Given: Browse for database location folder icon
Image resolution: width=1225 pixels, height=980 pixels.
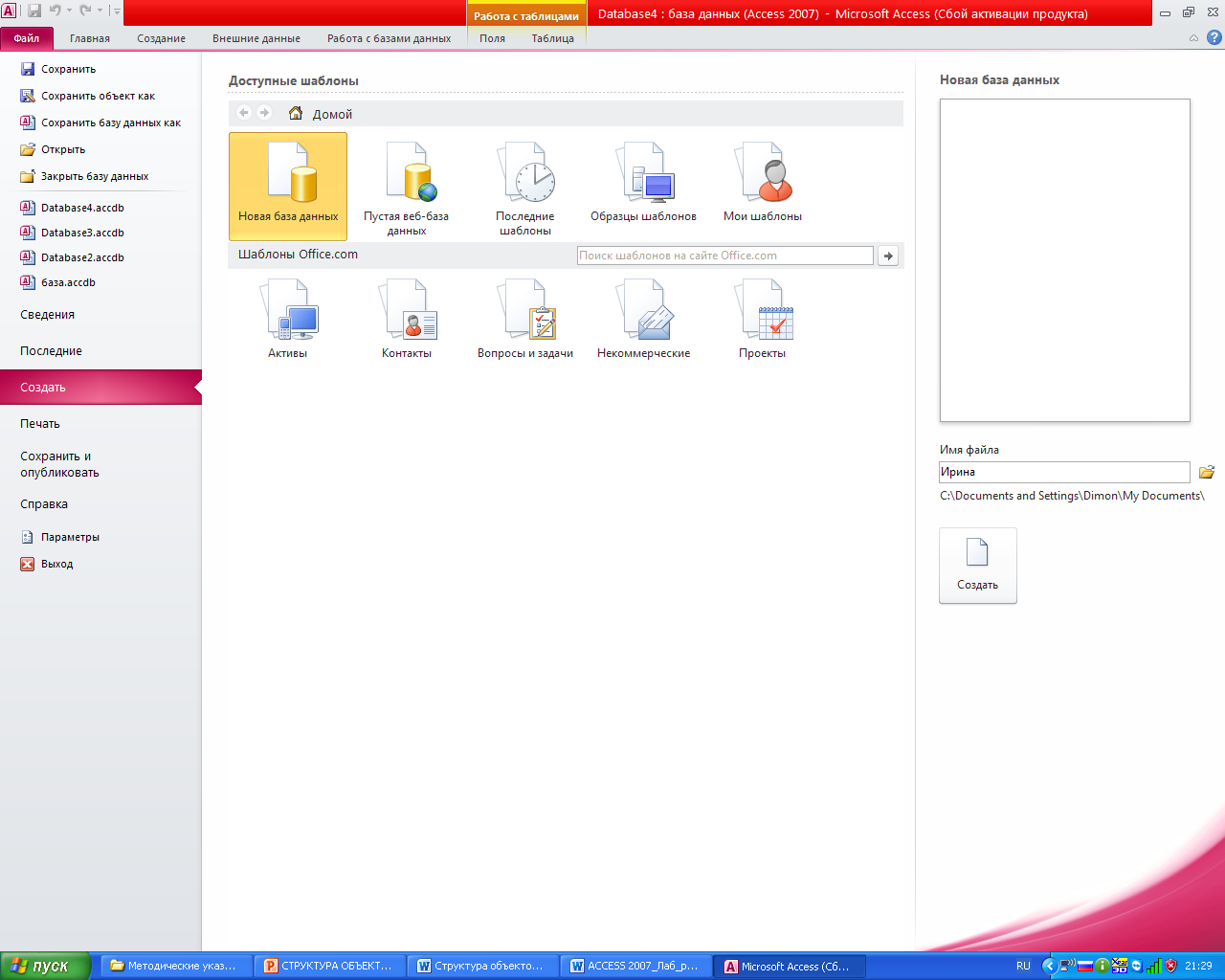Looking at the screenshot, I should pos(1207,472).
